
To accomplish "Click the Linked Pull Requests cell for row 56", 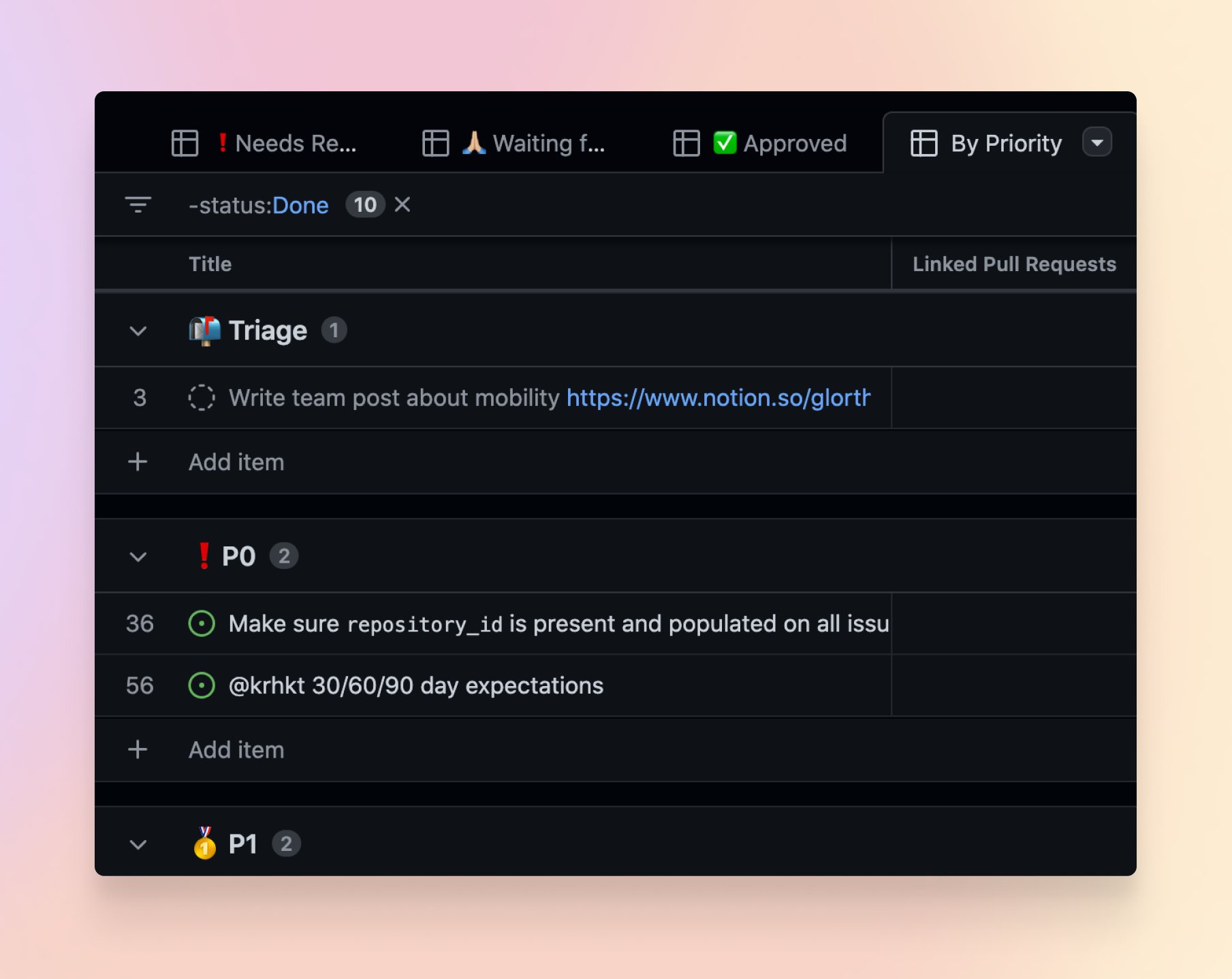I will (1013, 685).
